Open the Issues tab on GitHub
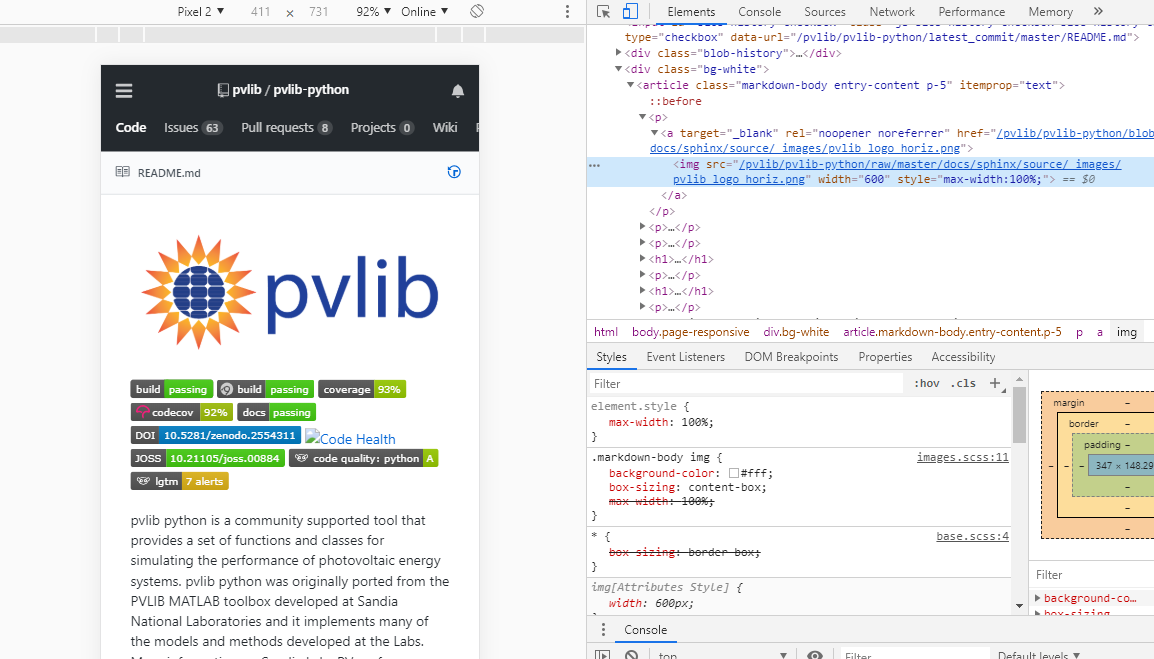The height and width of the screenshot is (659, 1154). point(192,127)
